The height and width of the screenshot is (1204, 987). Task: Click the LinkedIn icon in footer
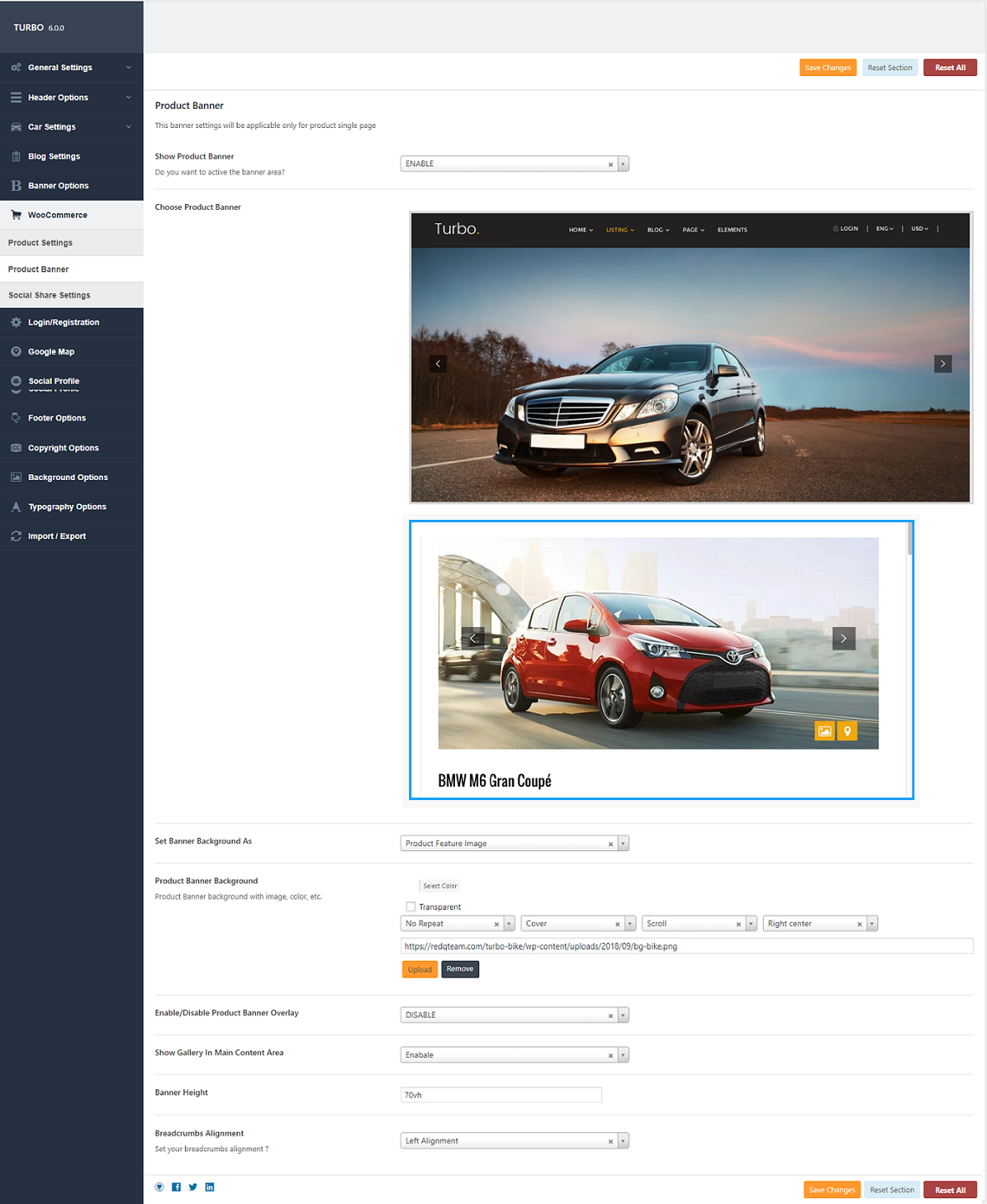(210, 1187)
